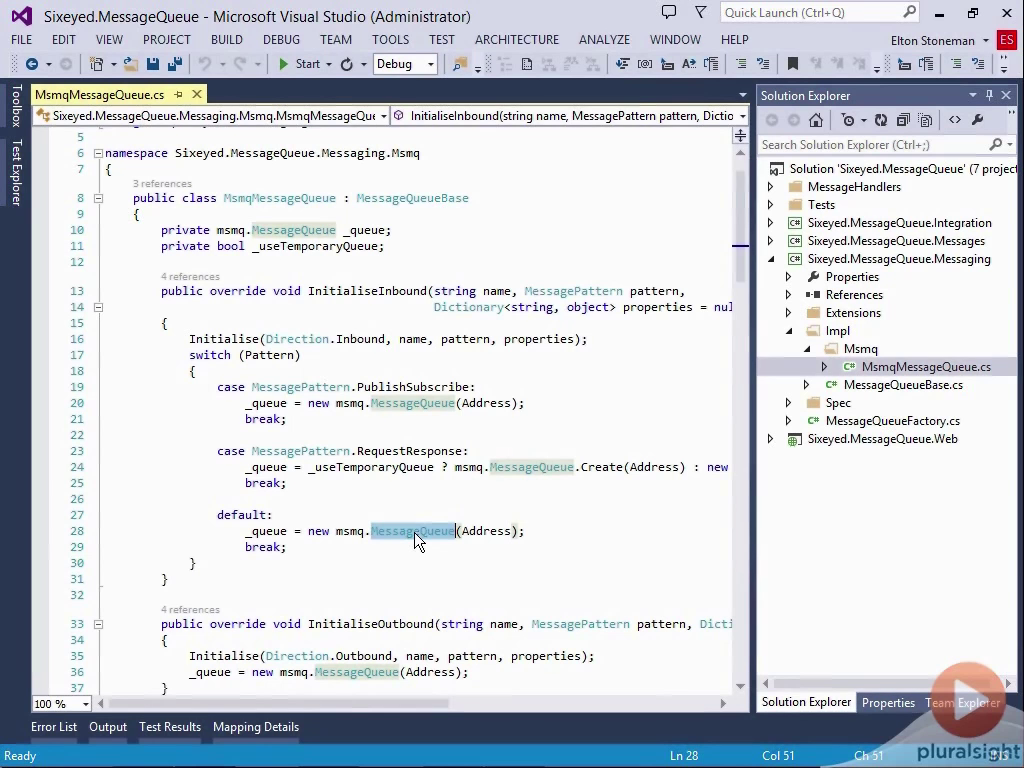Click the Pending Changes Filter clock icon
This screenshot has height=768, width=1024.
coord(848,120)
